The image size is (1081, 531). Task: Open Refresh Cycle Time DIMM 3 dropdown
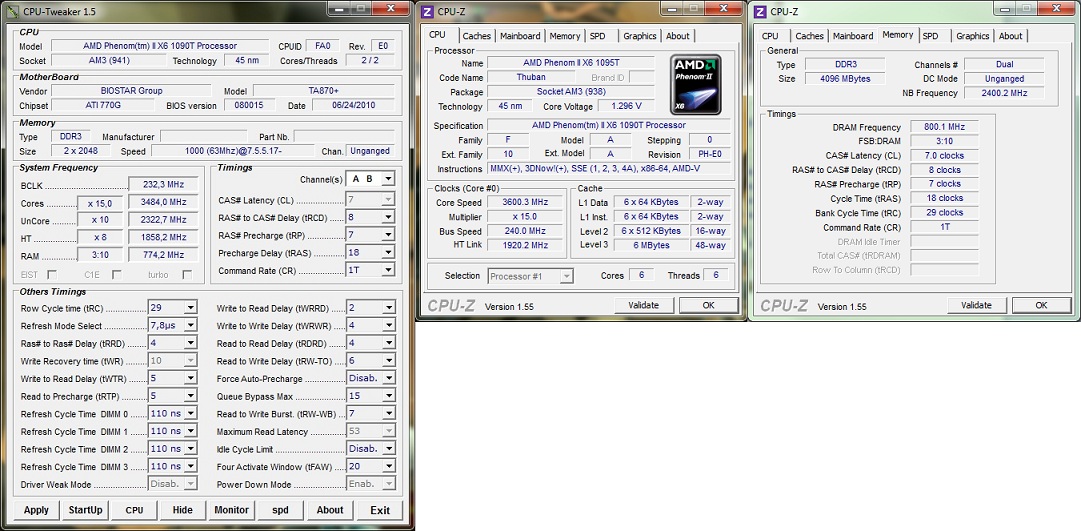[x=190, y=467]
